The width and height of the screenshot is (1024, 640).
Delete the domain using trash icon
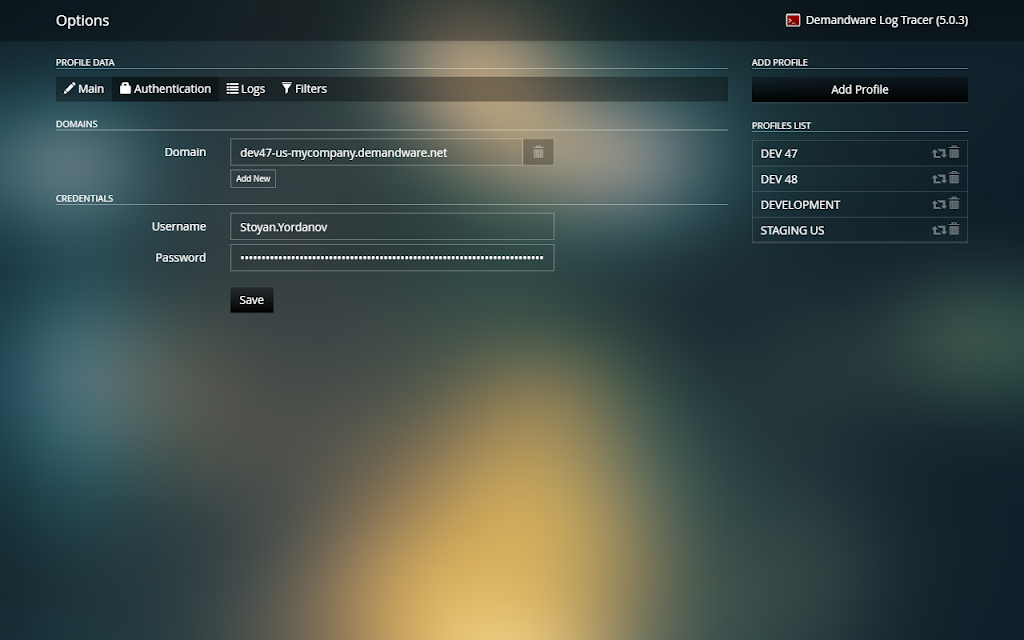pyautogui.click(x=538, y=152)
